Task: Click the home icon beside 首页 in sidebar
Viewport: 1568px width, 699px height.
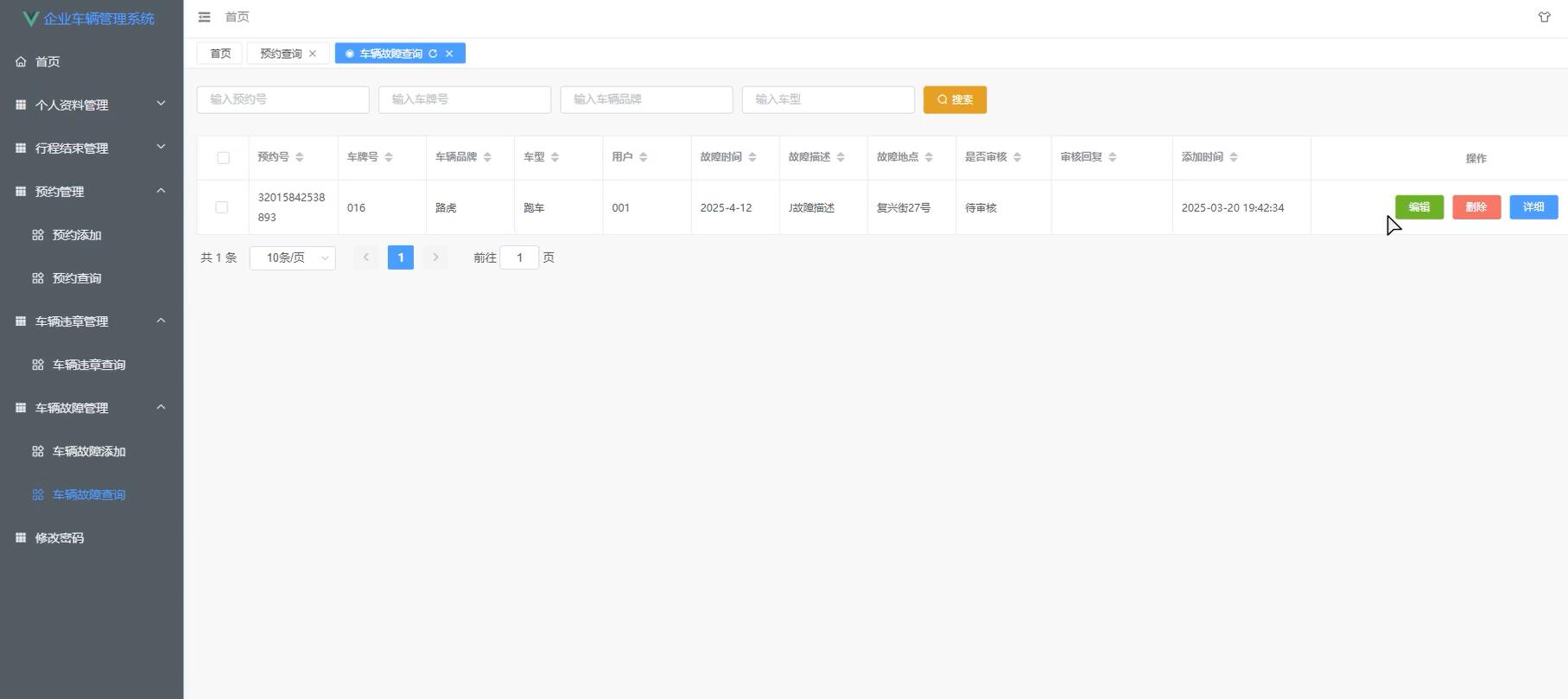Action: 21,61
